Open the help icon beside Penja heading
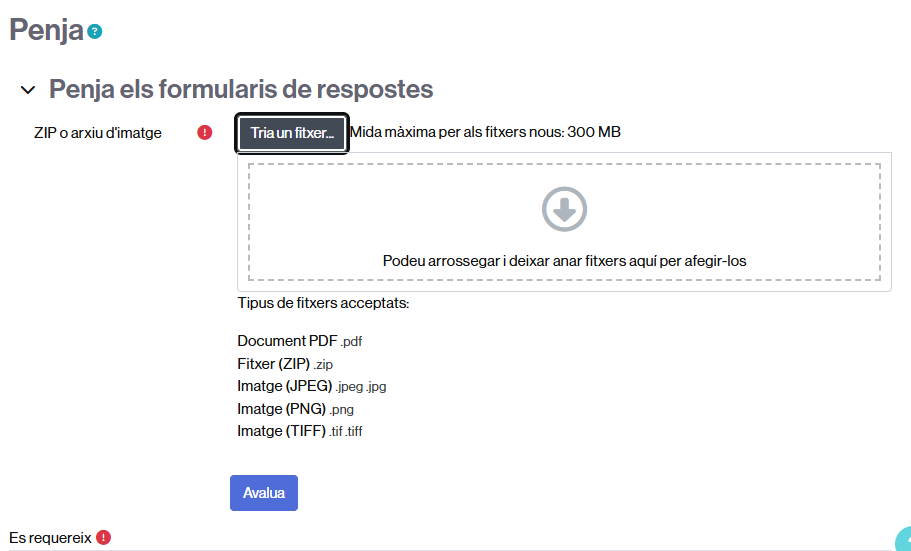 95,32
